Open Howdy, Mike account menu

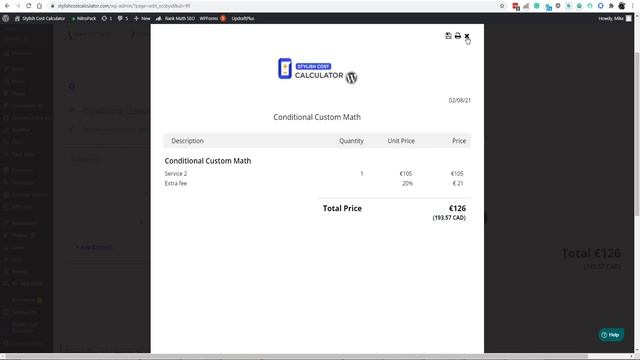[615, 18]
